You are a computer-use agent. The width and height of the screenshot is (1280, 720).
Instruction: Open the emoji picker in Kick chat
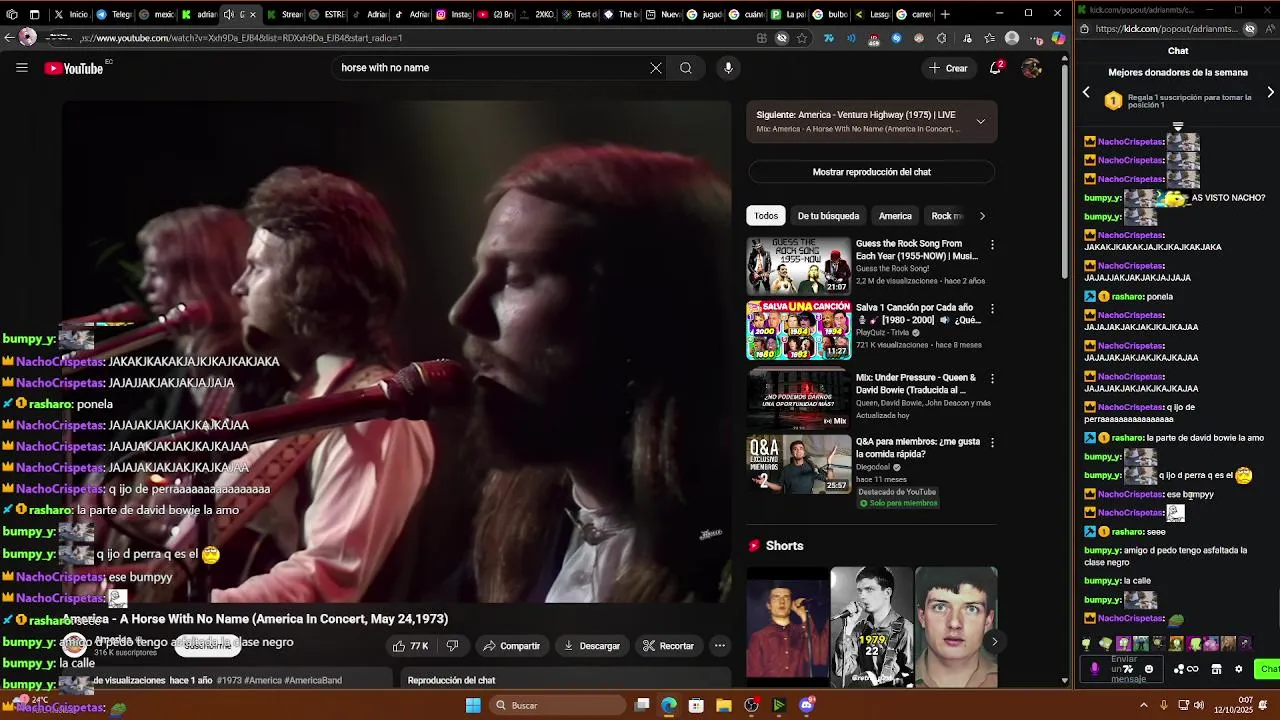1148,669
